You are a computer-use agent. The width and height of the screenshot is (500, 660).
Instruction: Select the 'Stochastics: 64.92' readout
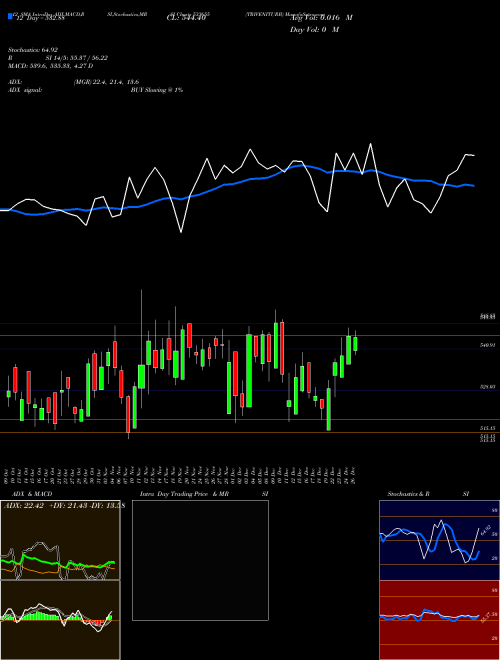point(33,50)
